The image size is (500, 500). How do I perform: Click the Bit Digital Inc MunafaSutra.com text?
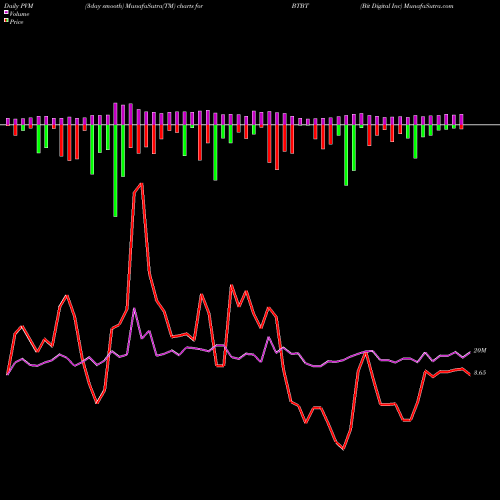(x=407, y=6)
